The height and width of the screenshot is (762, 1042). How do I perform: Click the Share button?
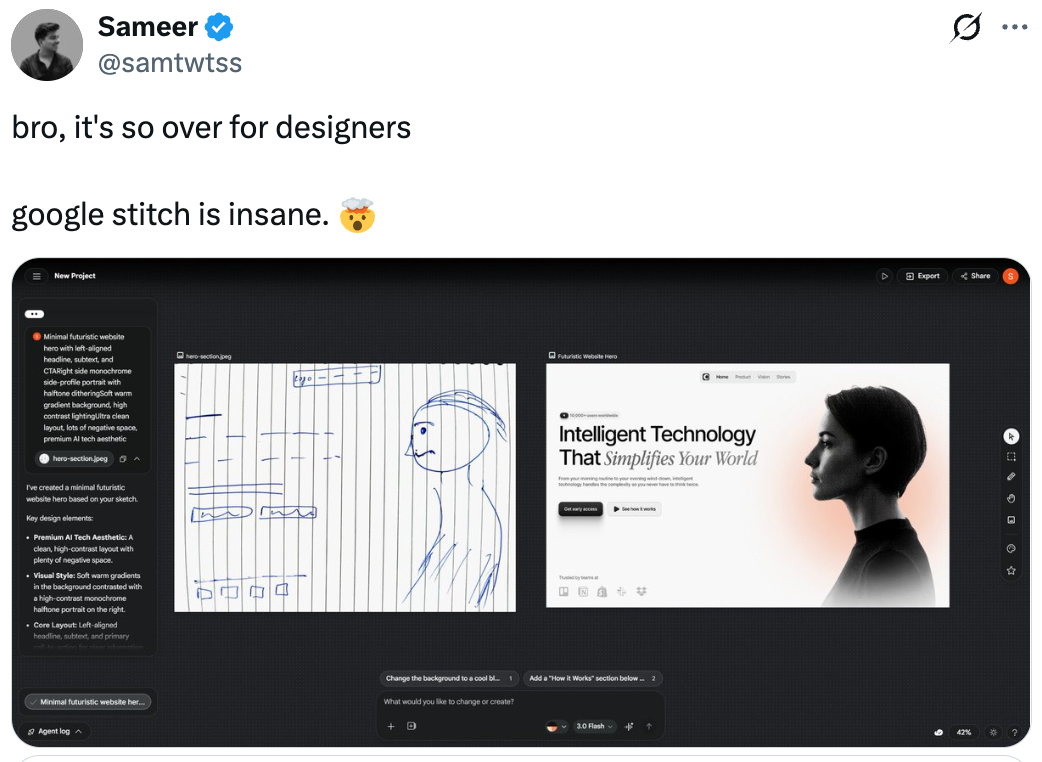click(x=975, y=276)
